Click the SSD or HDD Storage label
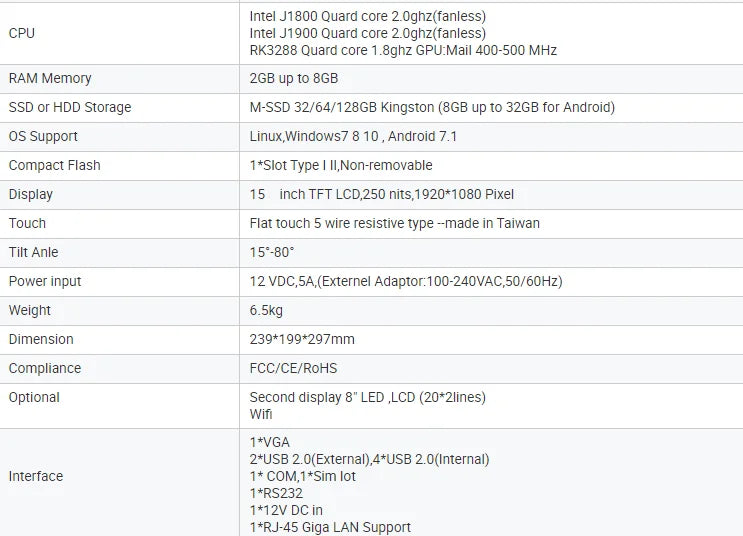Screen dimensions: 743x536 tap(70, 107)
